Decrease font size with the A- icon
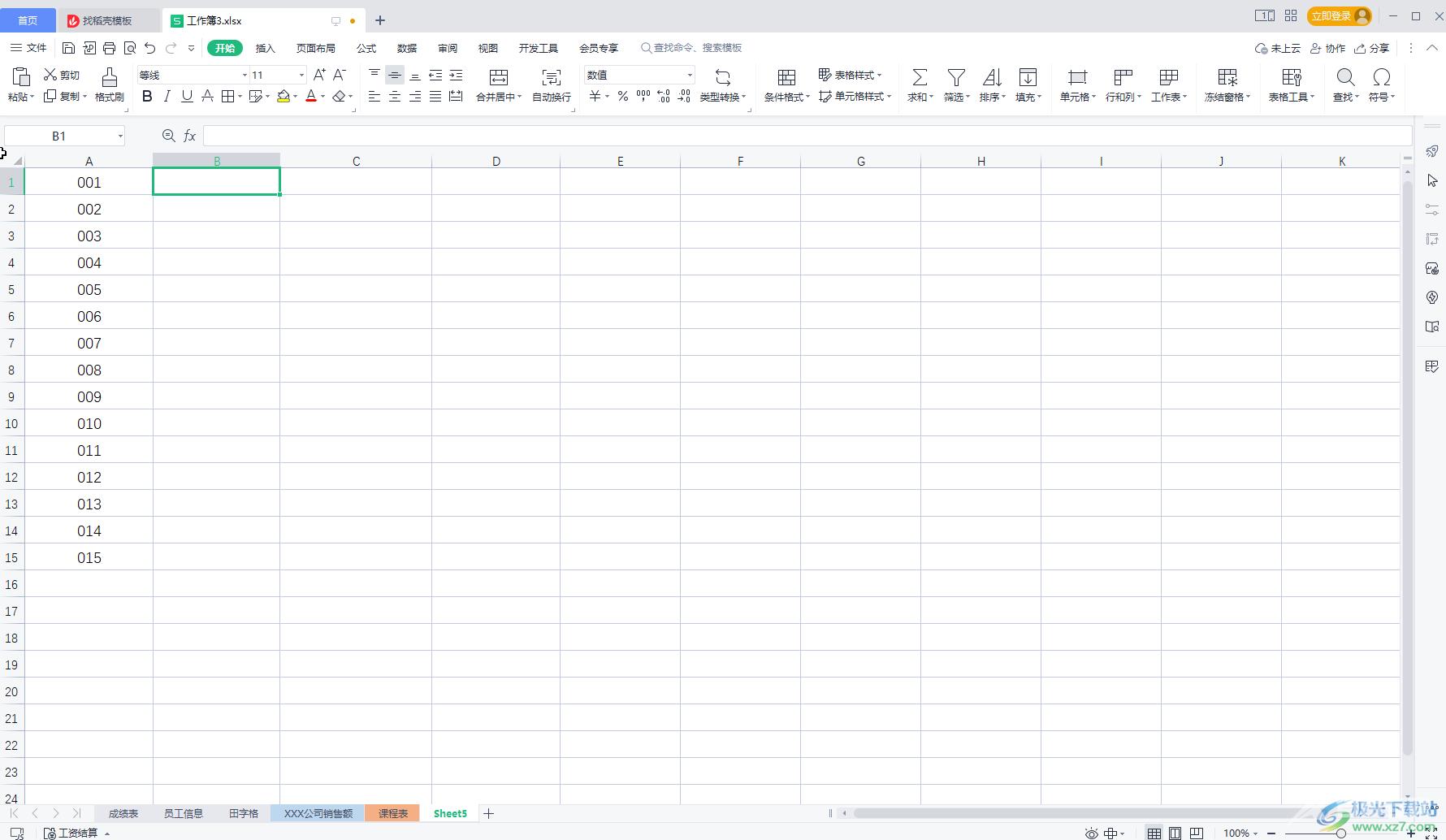The height and width of the screenshot is (840, 1446). [x=340, y=75]
